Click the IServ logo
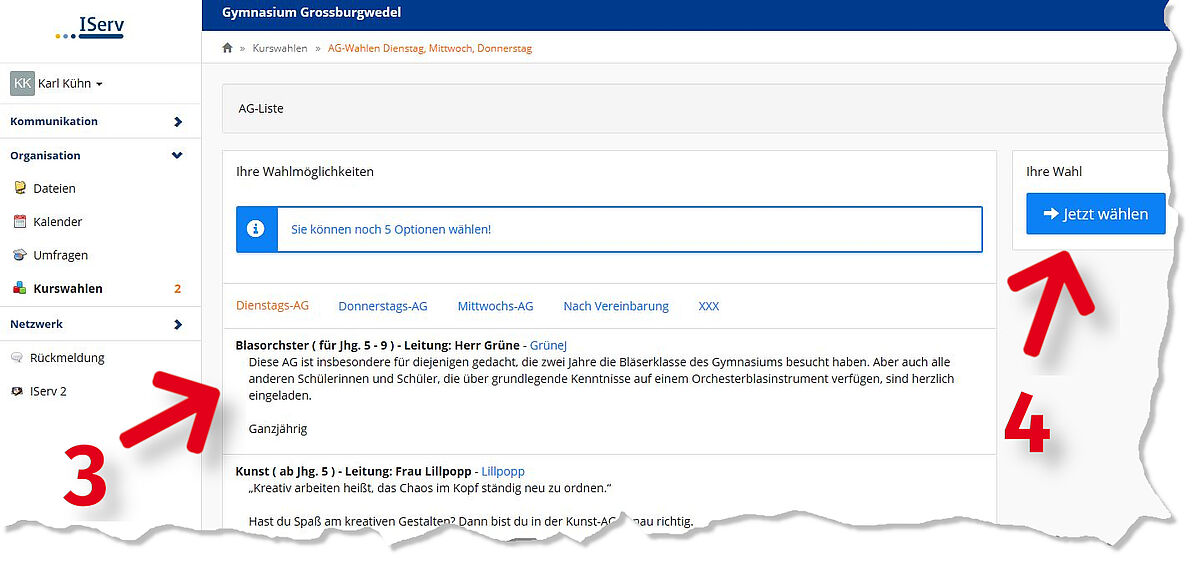This screenshot has height=564, width=1200. coord(90,29)
